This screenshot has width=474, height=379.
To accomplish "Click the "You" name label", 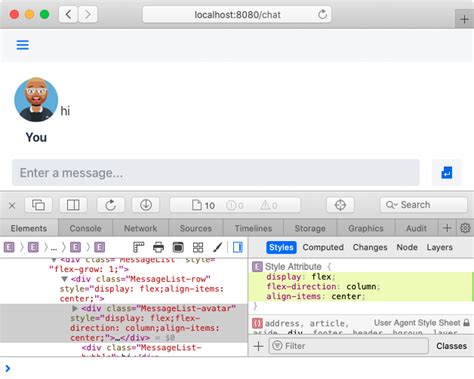I will [36, 137].
